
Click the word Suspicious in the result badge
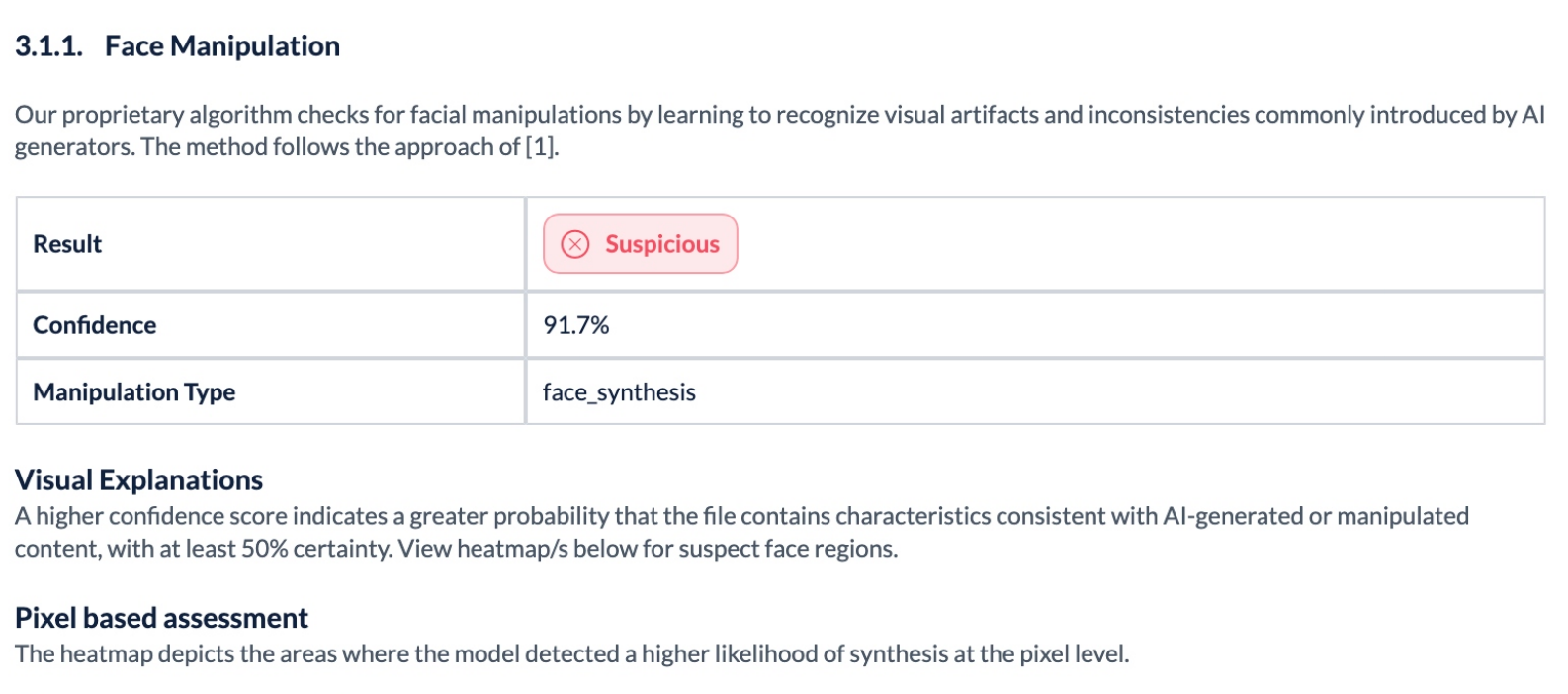pos(661,244)
